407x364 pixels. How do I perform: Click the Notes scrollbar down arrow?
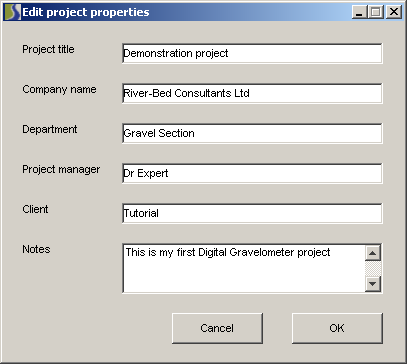(373, 284)
